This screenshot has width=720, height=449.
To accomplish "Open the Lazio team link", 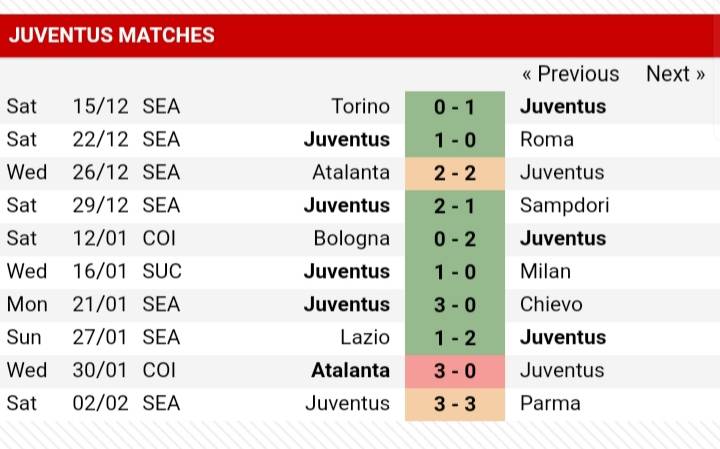I will [x=365, y=337].
